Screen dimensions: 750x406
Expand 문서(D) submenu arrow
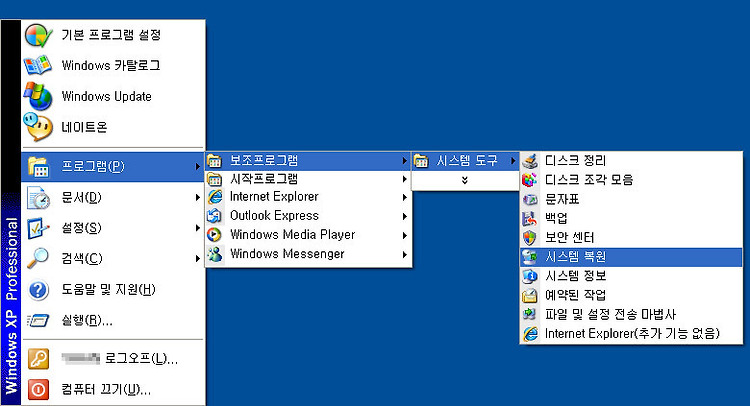coord(197,198)
